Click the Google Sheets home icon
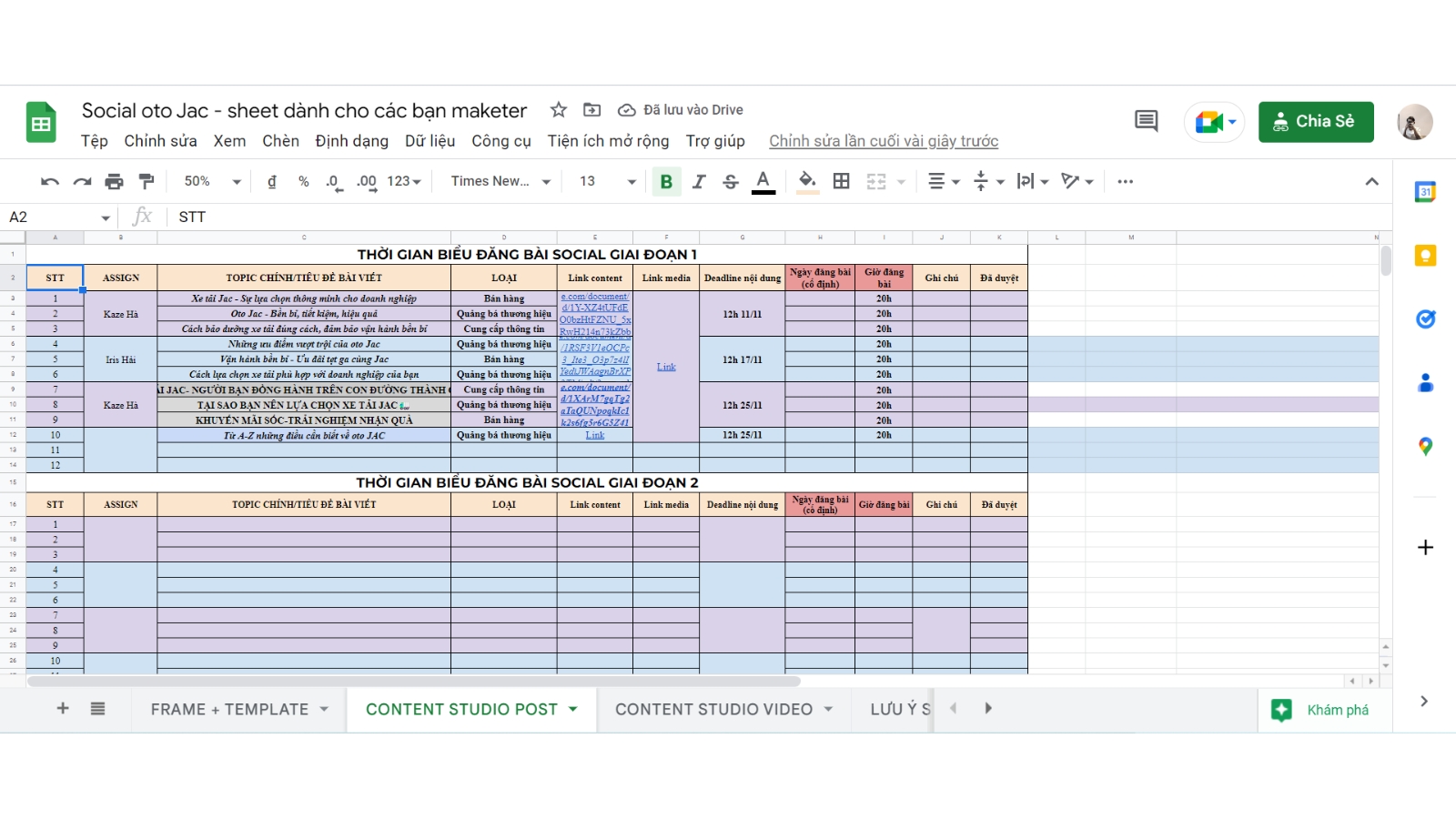This screenshot has height=819, width=1456. [x=41, y=123]
